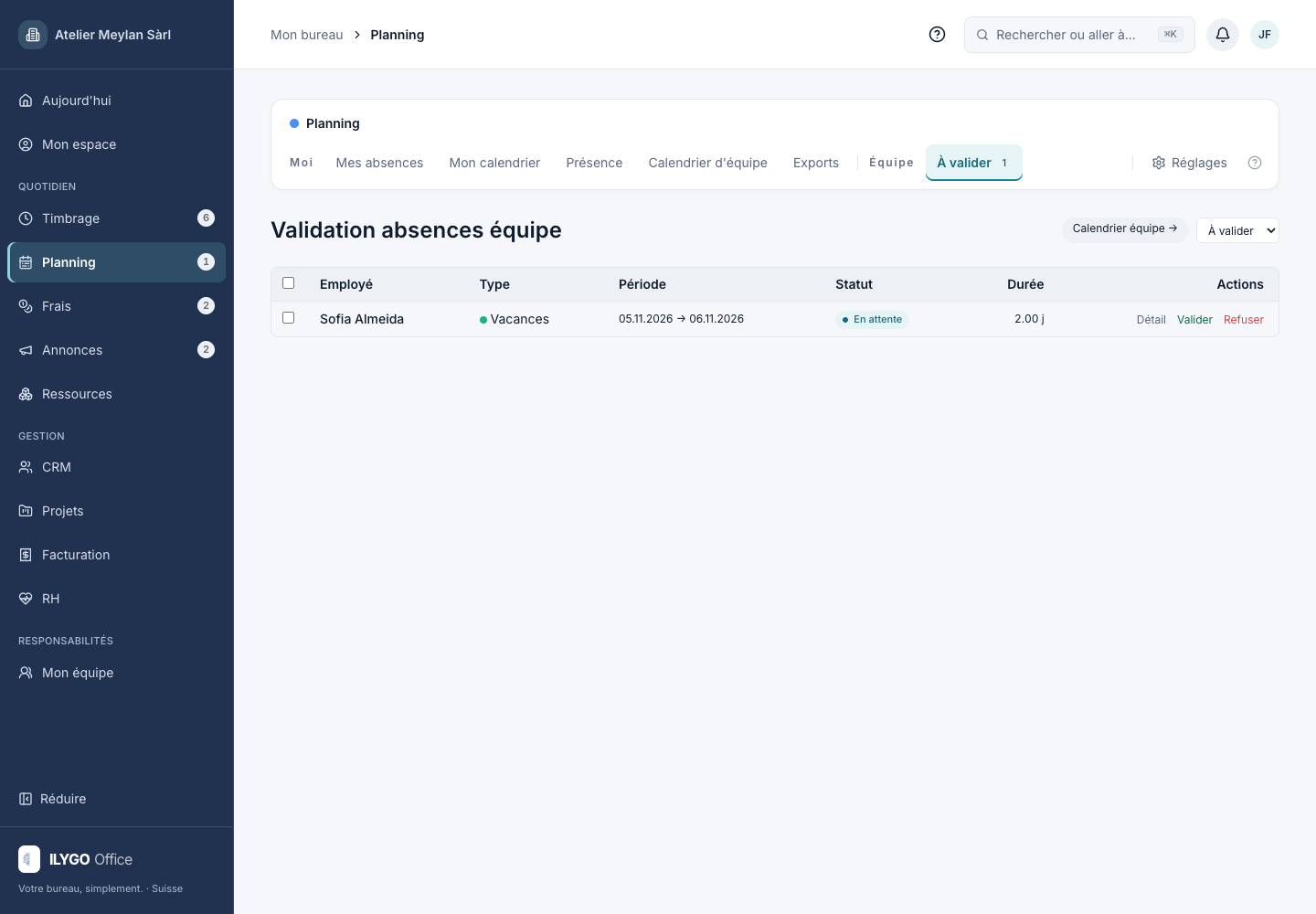Open Planning in the sidebar
Screen dimensions: 1316x914
[x=117, y=262]
